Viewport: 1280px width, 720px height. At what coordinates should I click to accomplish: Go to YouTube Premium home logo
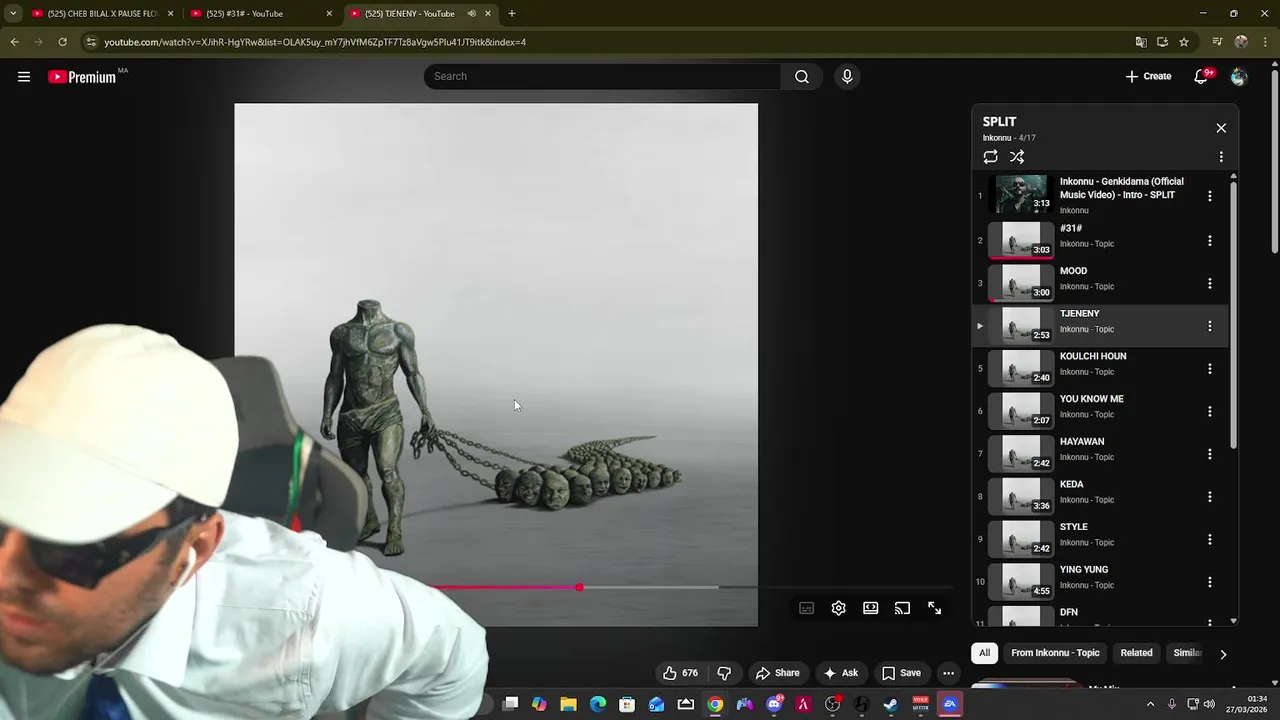[82, 77]
